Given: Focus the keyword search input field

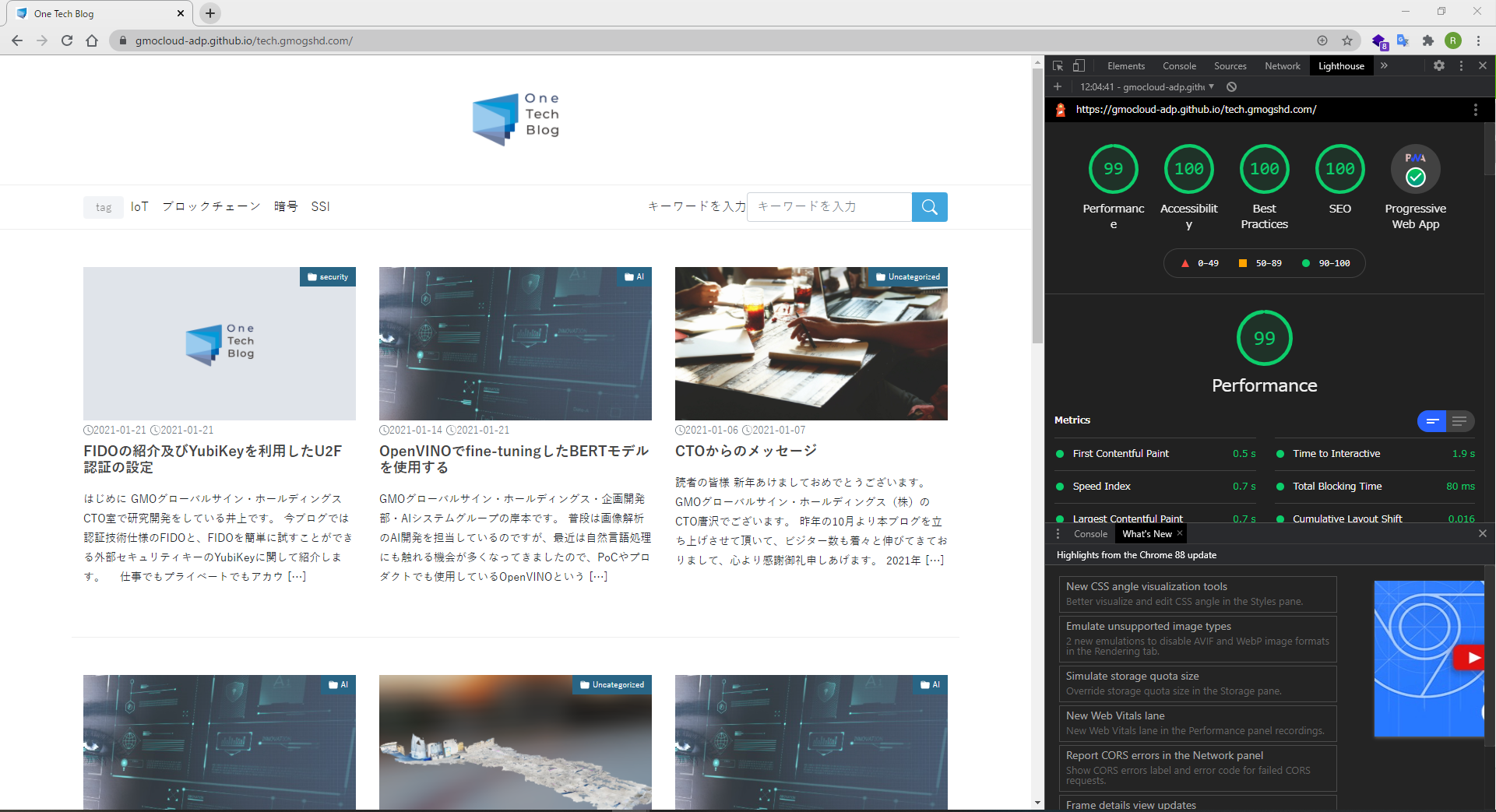Looking at the screenshot, I should pyautogui.click(x=829, y=207).
